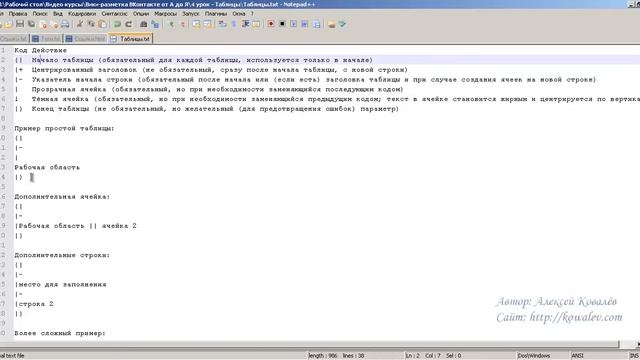Click the folder-shaped plugin icon after macro icons
Image resolution: width=640 pixels, height=360 pixels.
331,24
